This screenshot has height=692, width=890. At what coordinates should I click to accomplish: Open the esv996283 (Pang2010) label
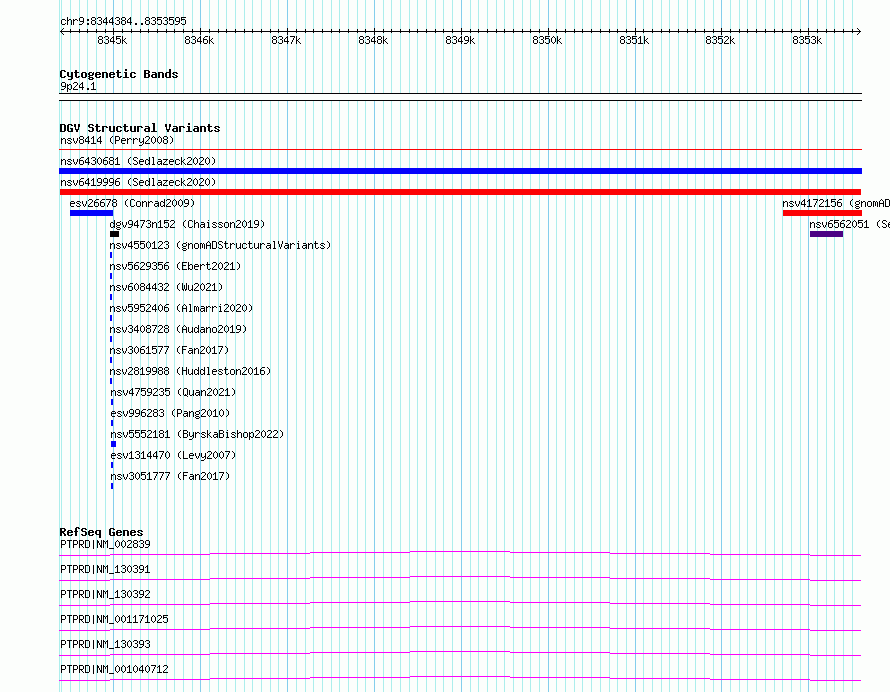(x=170, y=413)
